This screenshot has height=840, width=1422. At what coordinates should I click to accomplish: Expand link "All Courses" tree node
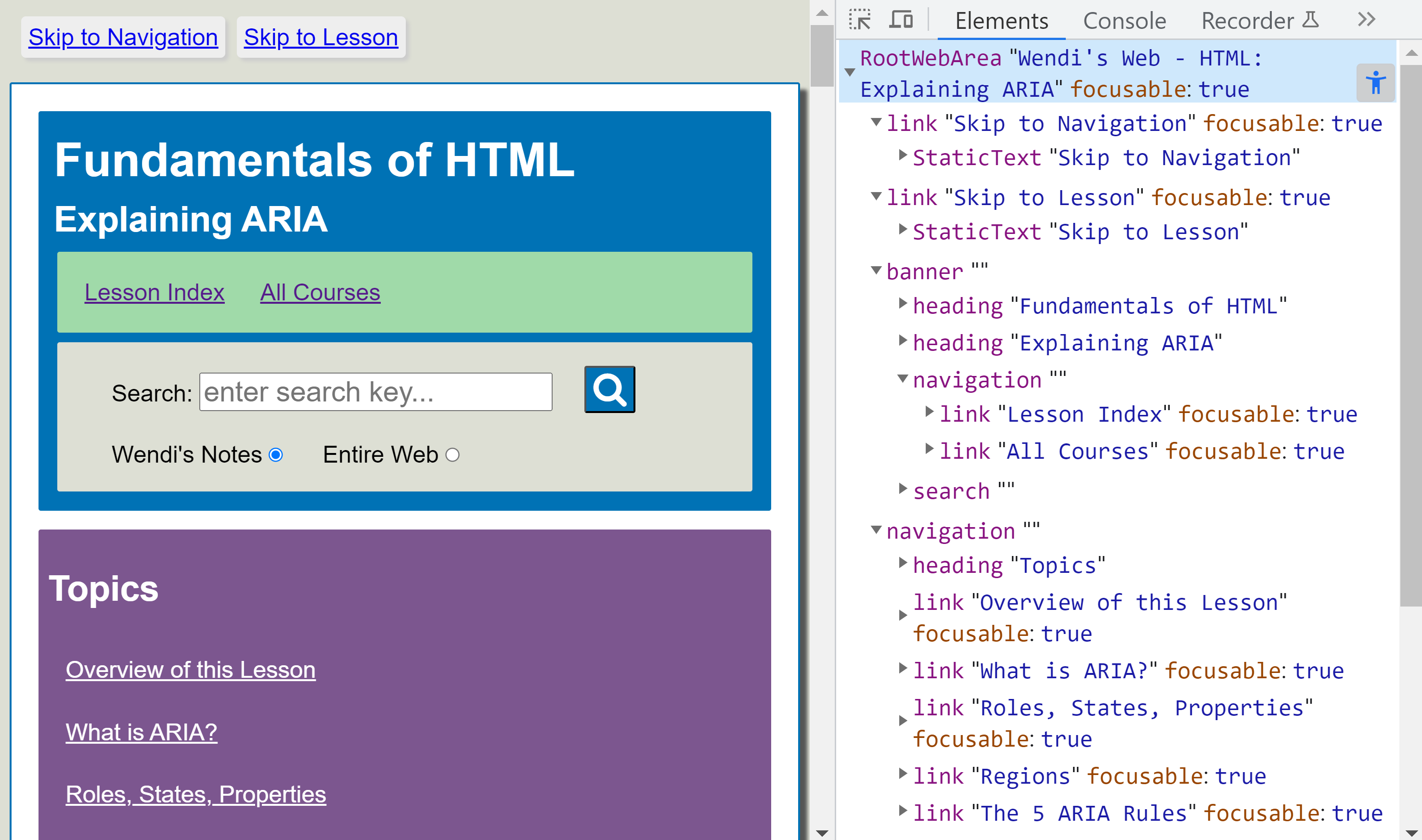929,449
